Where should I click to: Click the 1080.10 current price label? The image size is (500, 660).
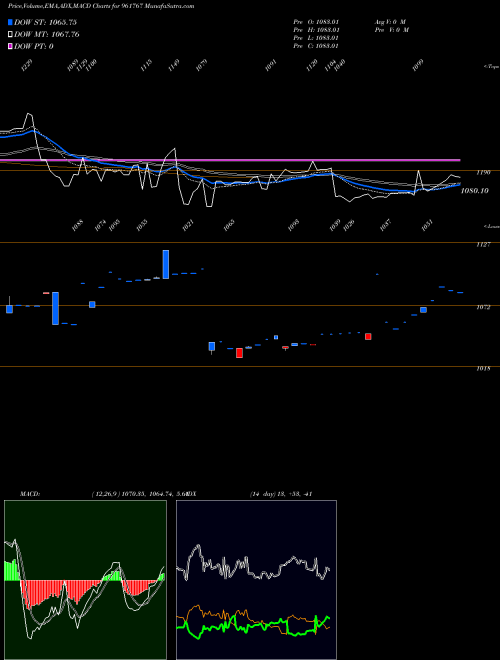point(475,191)
